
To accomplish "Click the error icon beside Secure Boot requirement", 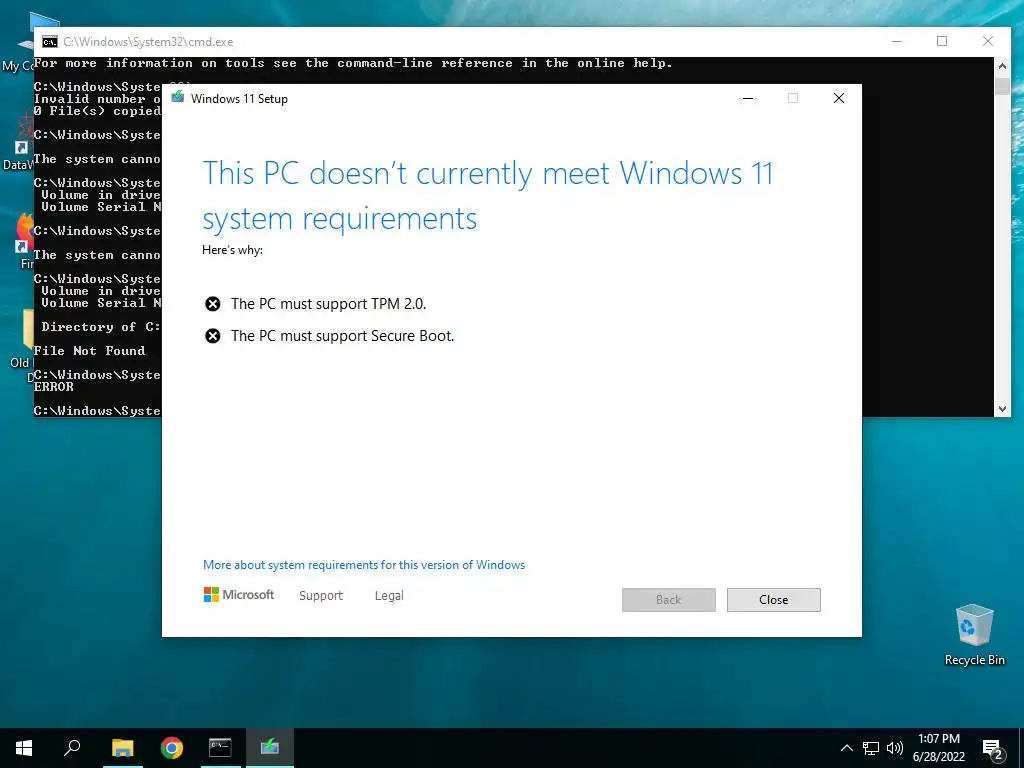I will 212,336.
